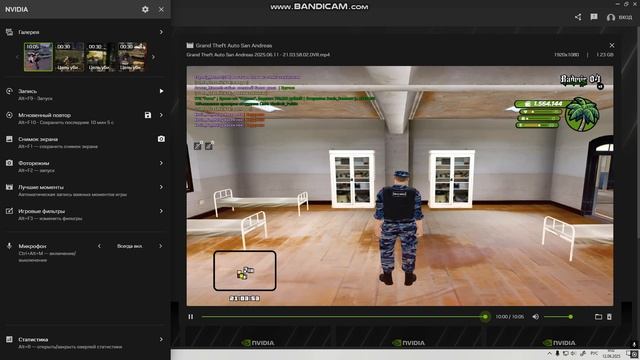The image size is (640, 360).
Task: Click the ВХОД login button
Action: (625, 17)
